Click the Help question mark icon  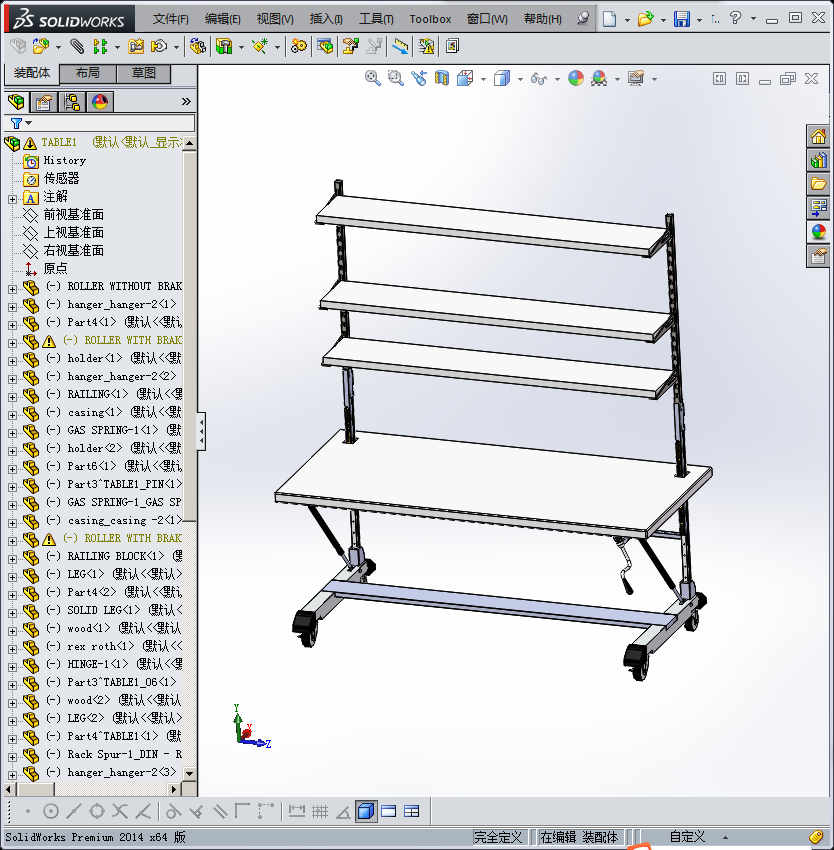[x=735, y=18]
